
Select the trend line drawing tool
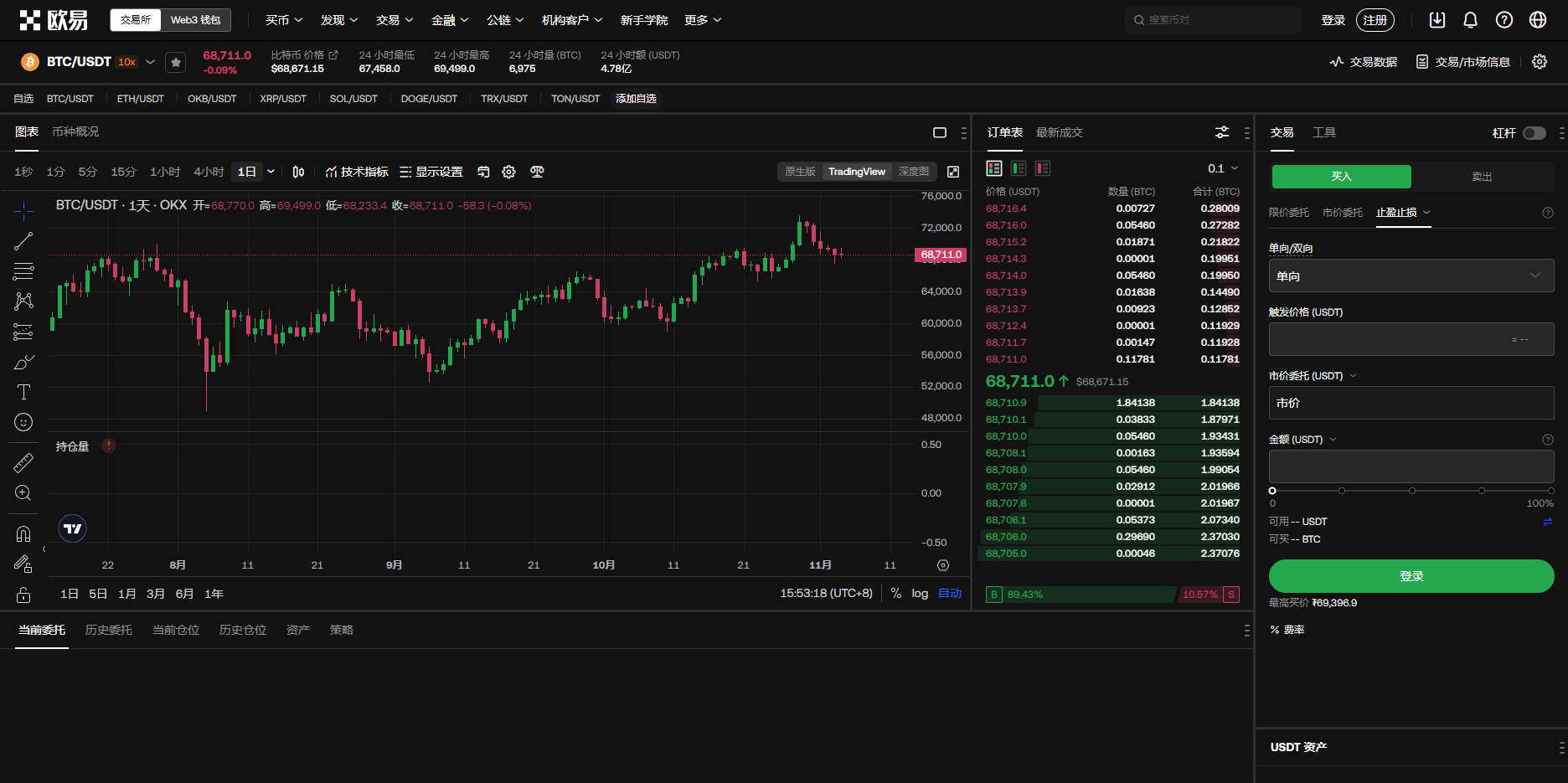click(23, 241)
